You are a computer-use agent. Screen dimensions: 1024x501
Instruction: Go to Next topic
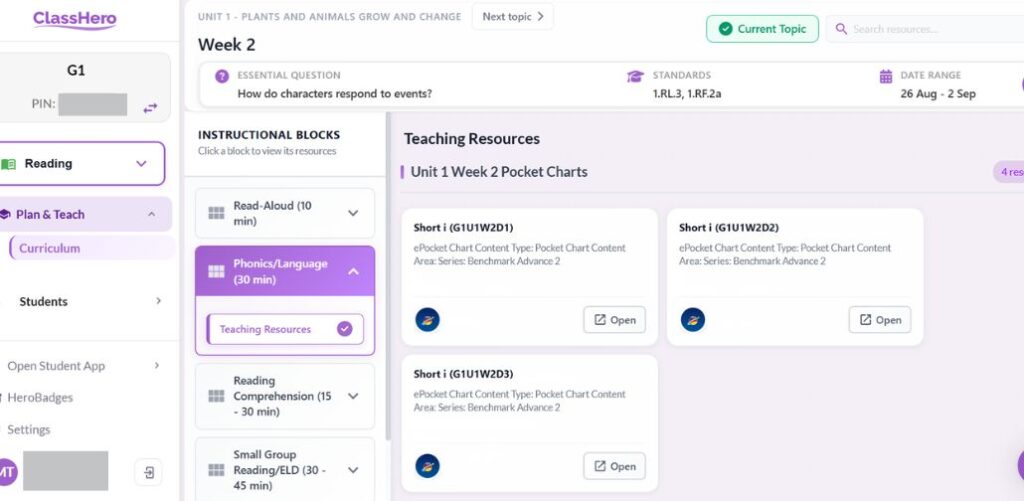[x=512, y=17]
